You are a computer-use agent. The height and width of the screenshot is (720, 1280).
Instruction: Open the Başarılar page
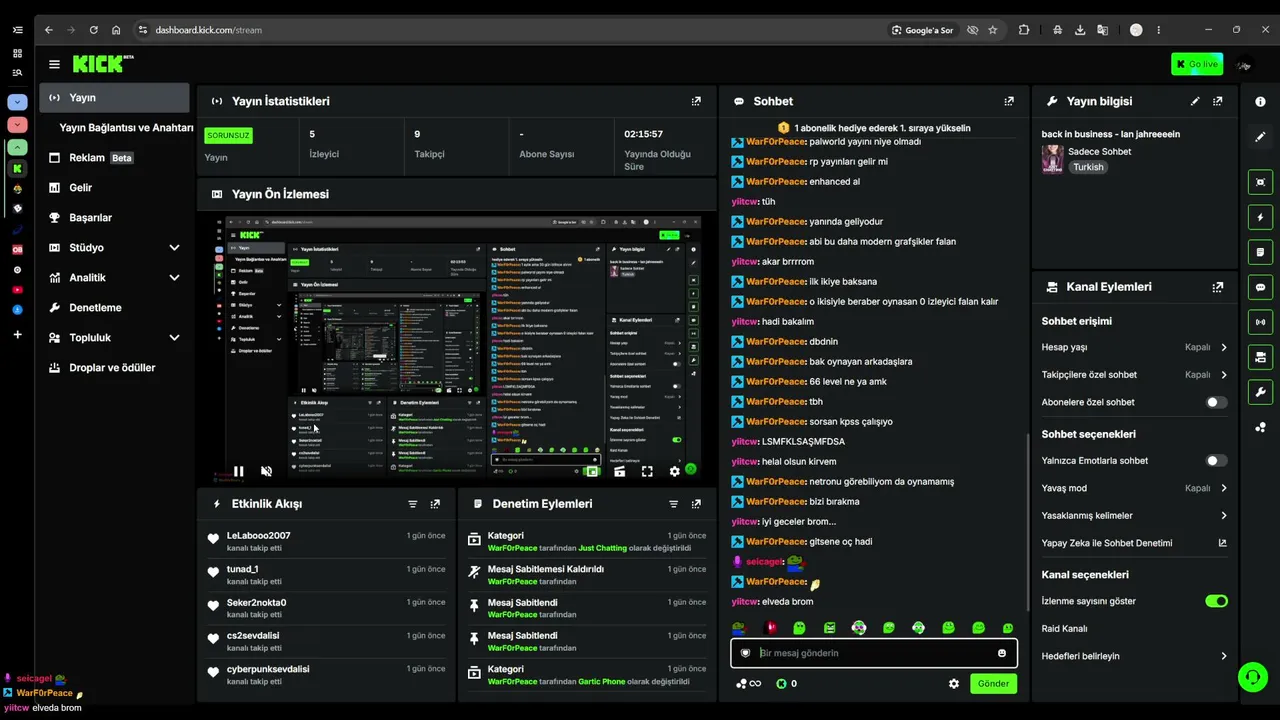(x=114, y=218)
